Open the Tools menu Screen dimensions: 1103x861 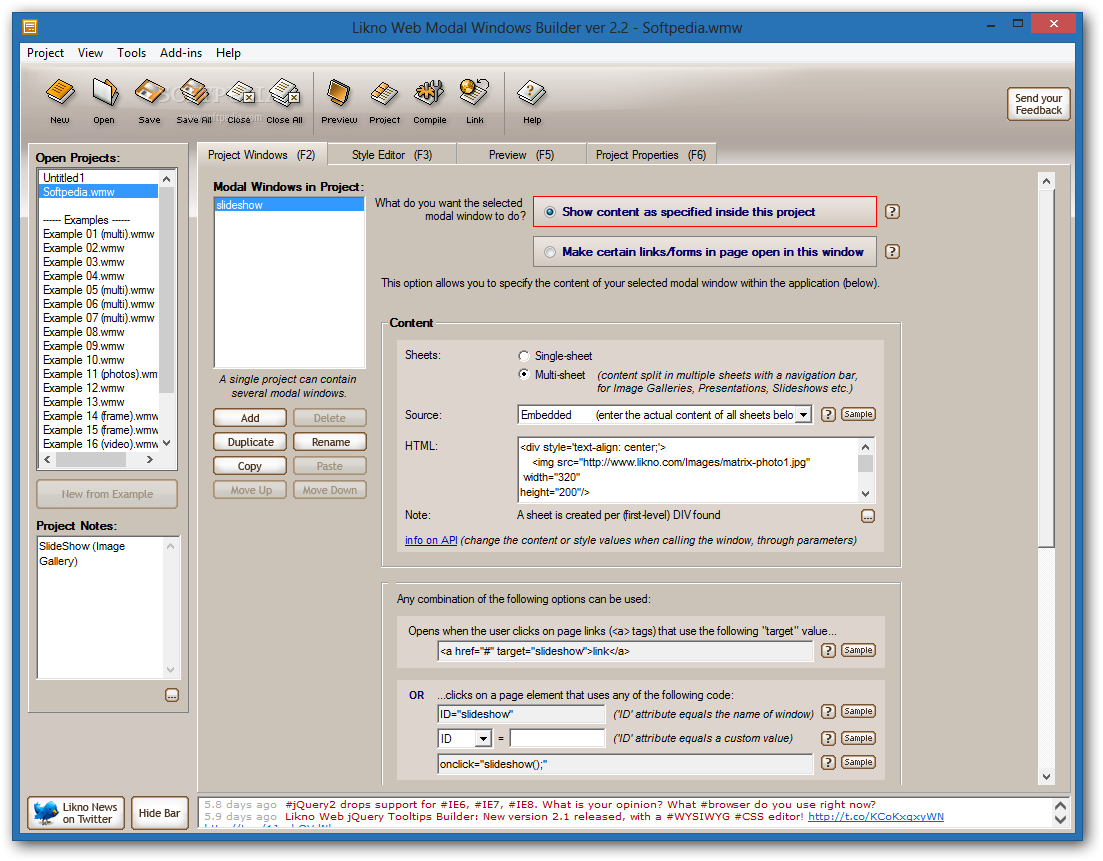pyautogui.click(x=132, y=53)
